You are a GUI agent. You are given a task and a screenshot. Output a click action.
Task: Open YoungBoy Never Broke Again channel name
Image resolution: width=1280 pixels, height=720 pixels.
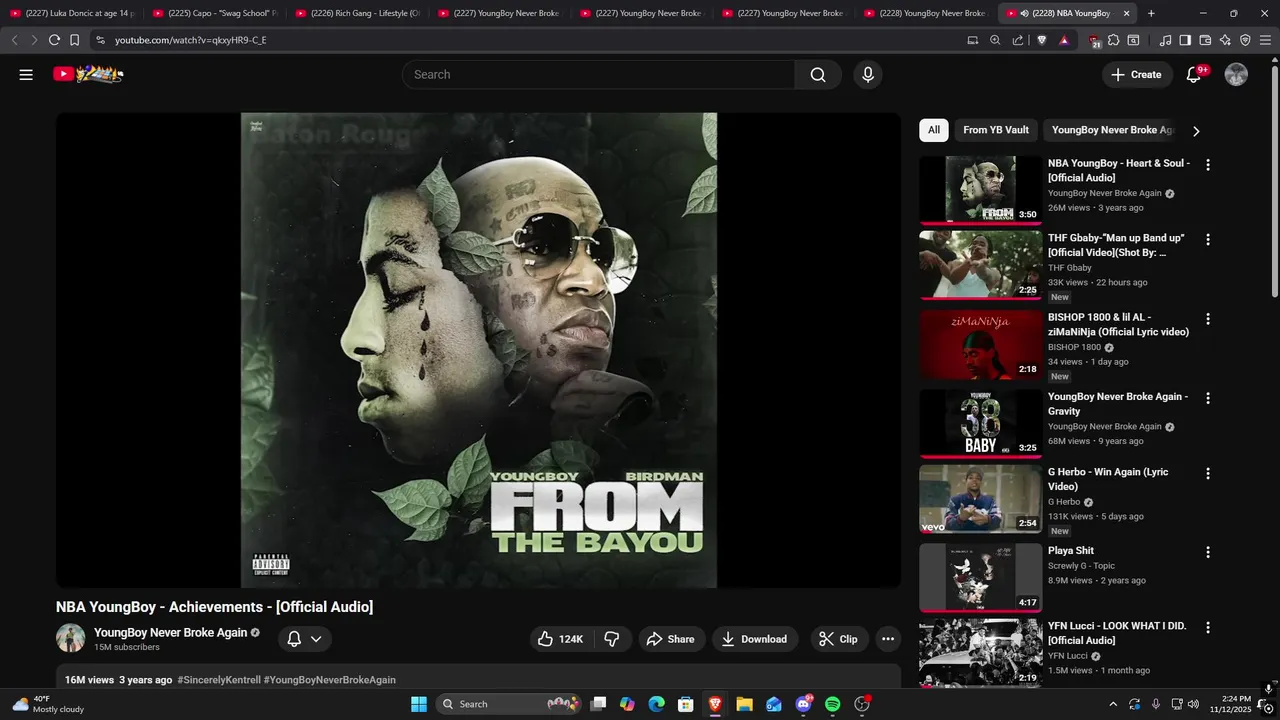[x=171, y=633]
